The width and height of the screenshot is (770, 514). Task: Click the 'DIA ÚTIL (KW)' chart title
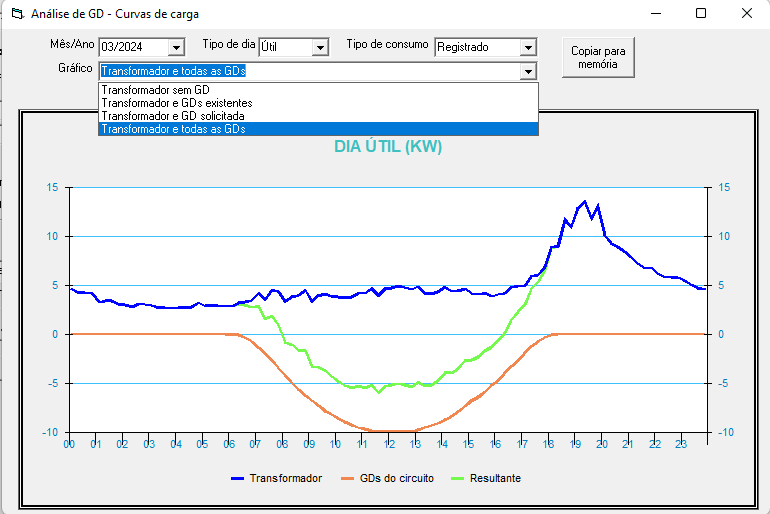click(388, 147)
